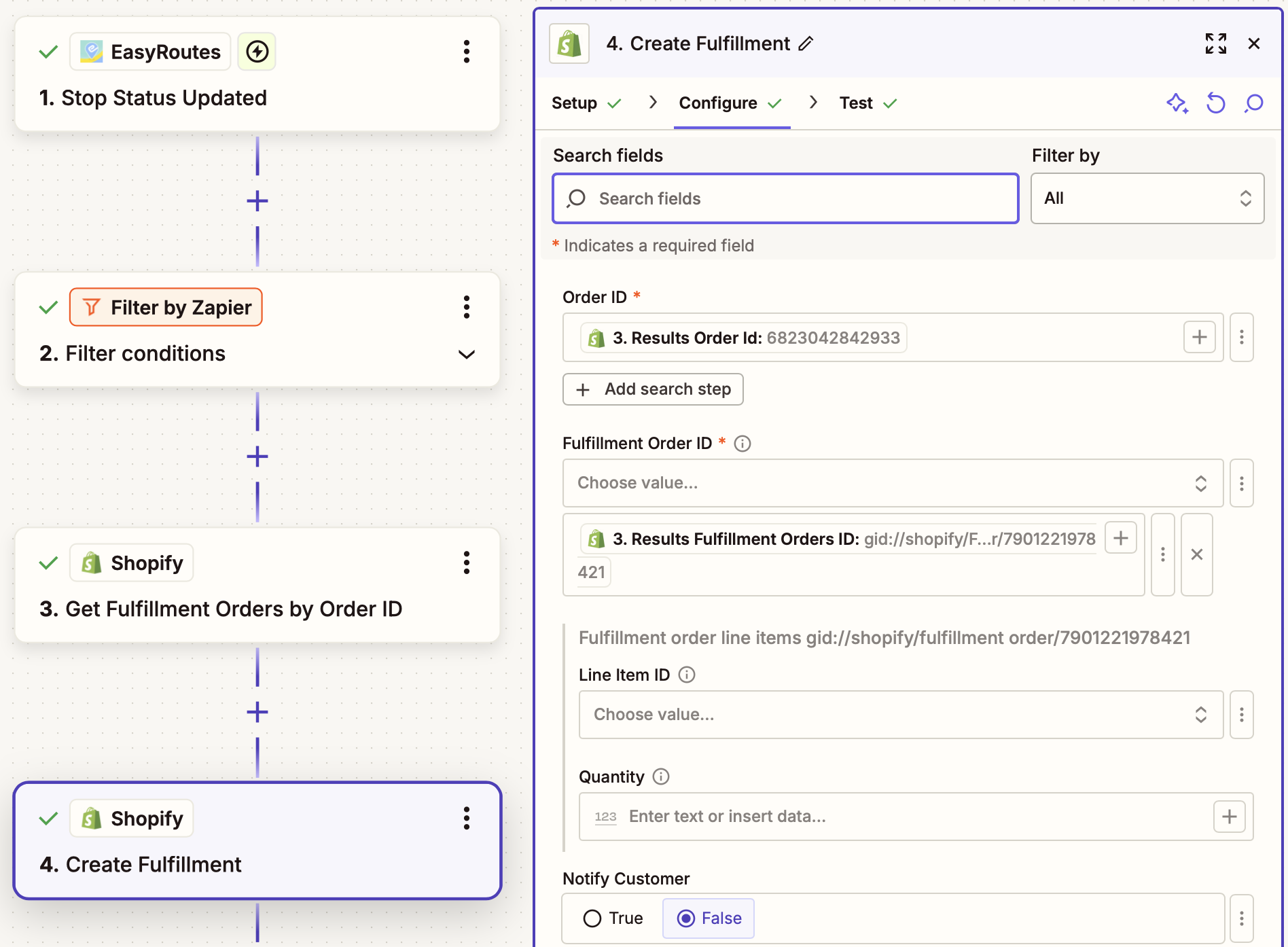Show info tooltip for Quantity
The image size is (1288, 947).
(661, 776)
